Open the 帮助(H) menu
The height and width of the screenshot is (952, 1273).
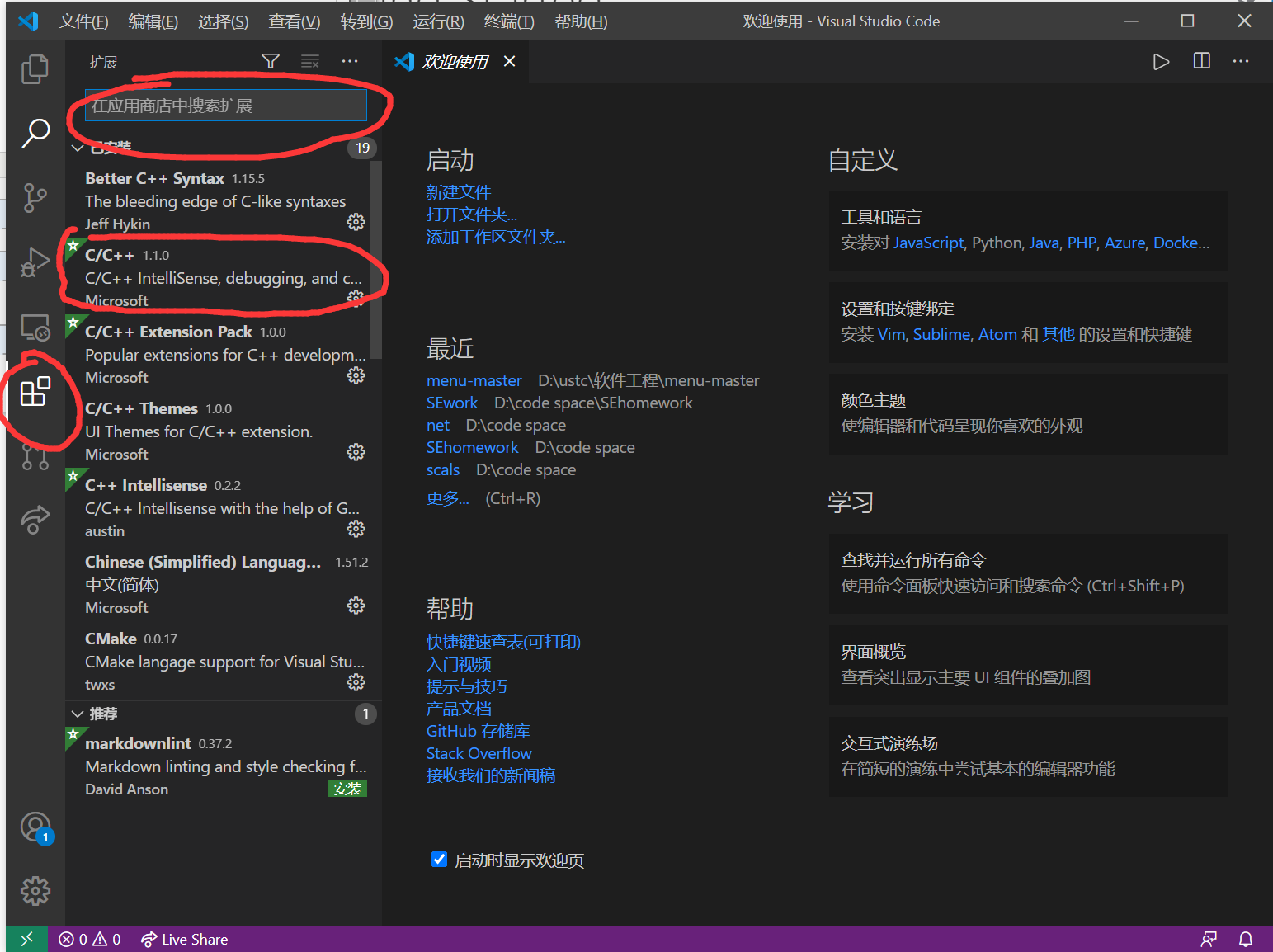click(x=581, y=21)
